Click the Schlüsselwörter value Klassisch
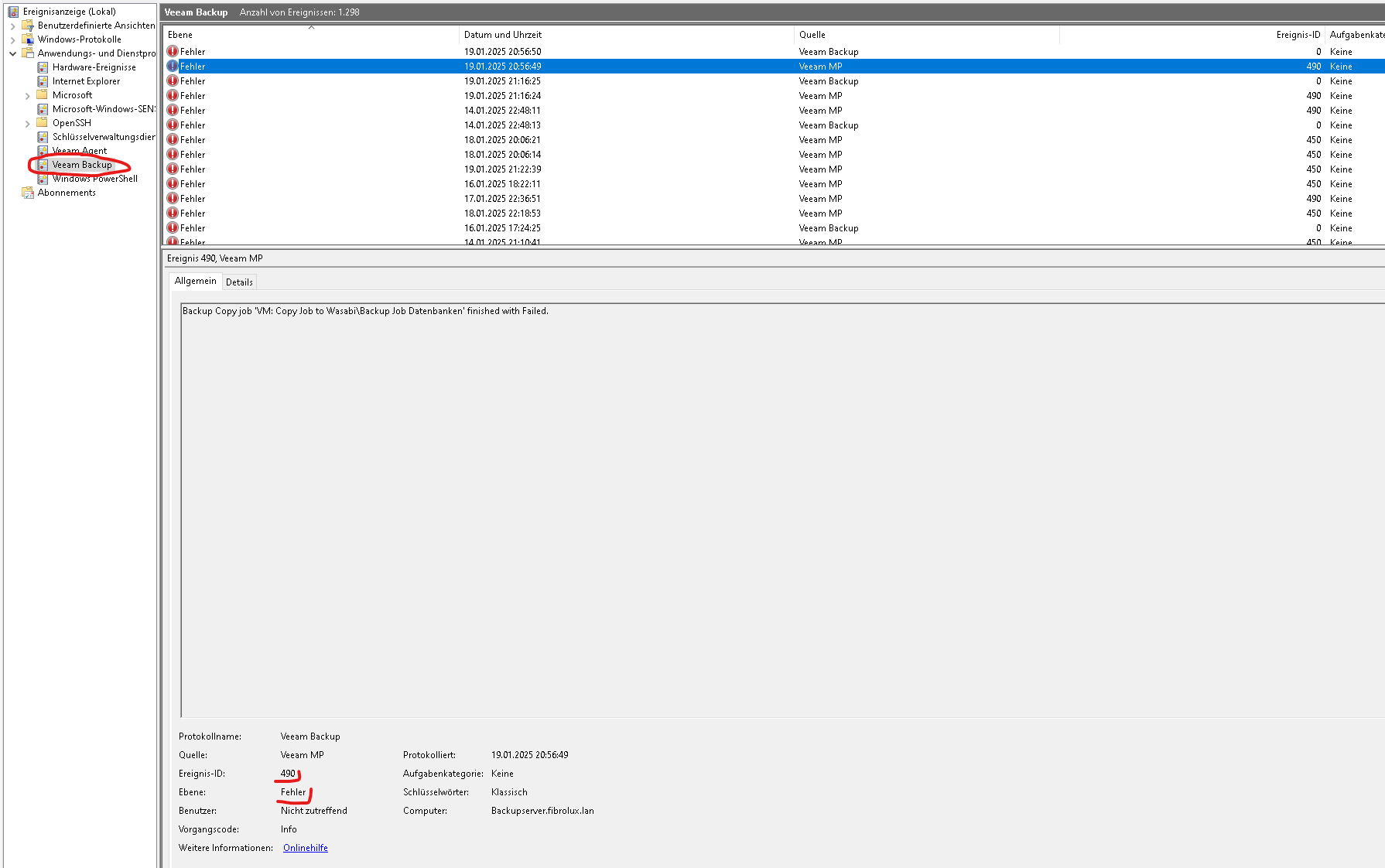Screen dimensions: 1385x868 [509, 792]
